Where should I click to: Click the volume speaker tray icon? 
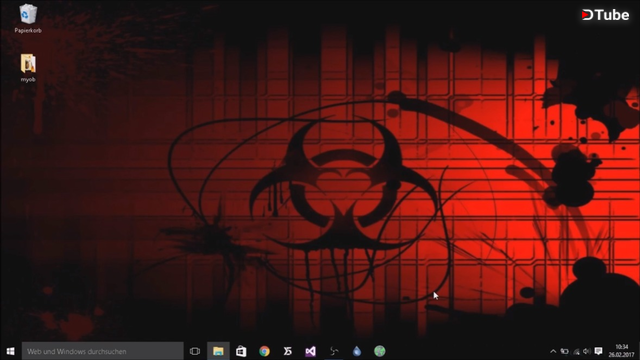(587, 351)
